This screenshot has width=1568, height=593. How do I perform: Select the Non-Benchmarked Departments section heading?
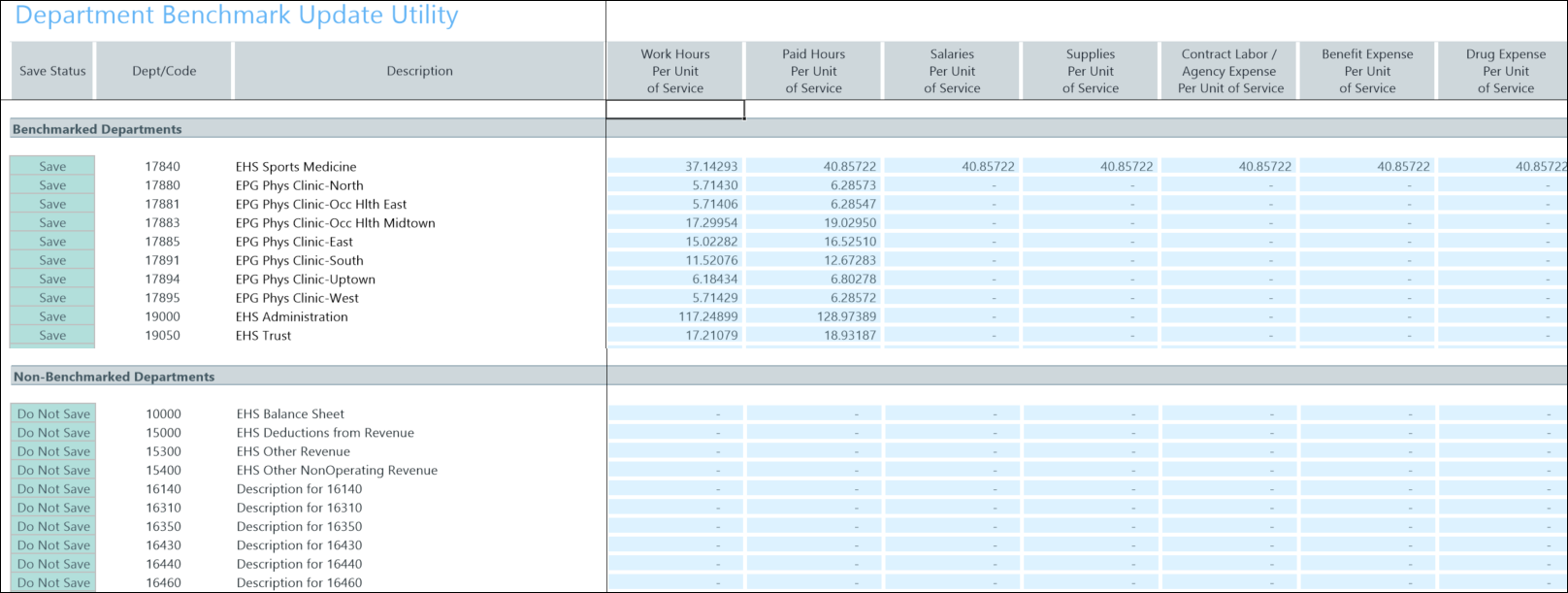click(x=114, y=377)
